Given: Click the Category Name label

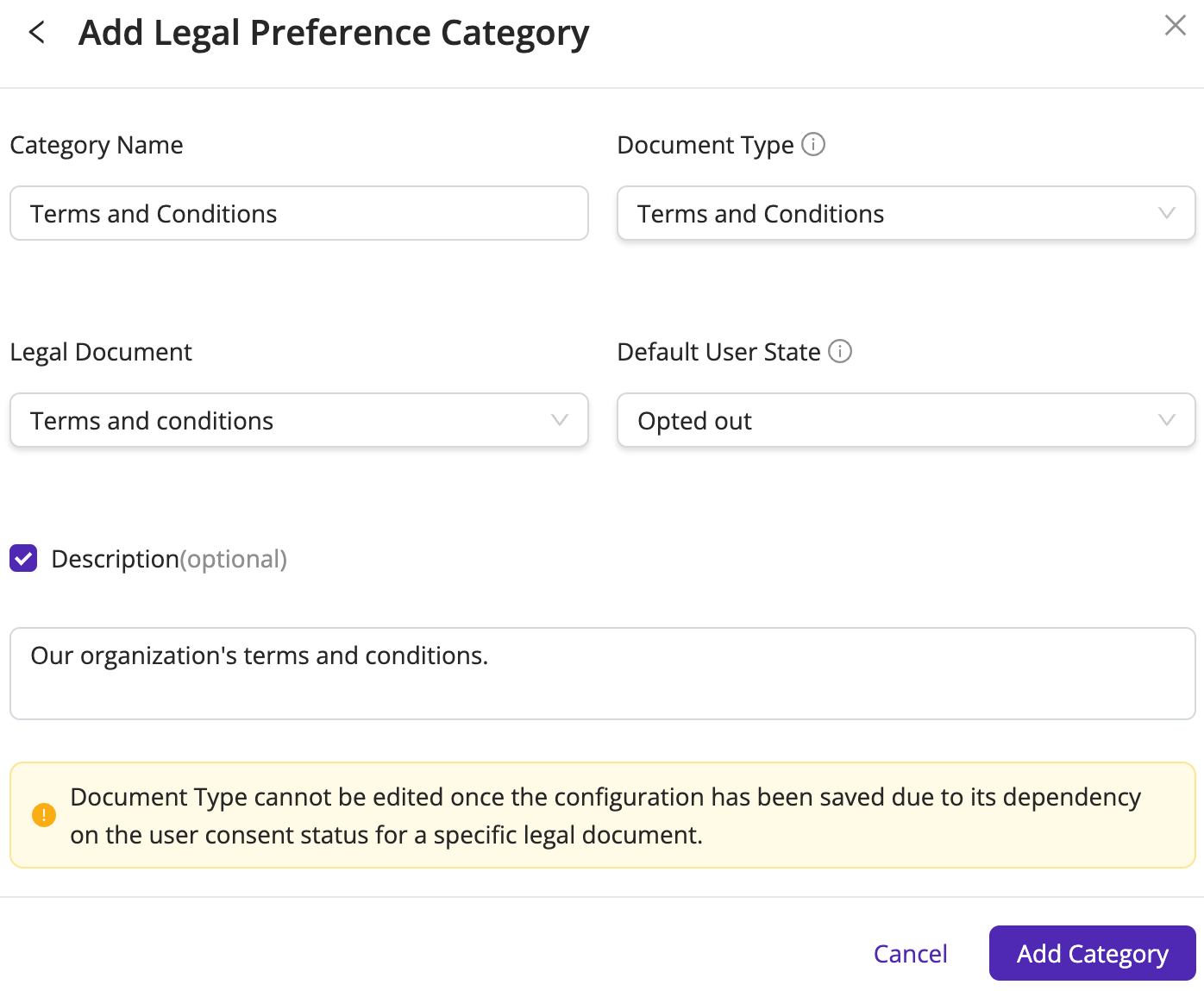Looking at the screenshot, I should click(x=97, y=145).
